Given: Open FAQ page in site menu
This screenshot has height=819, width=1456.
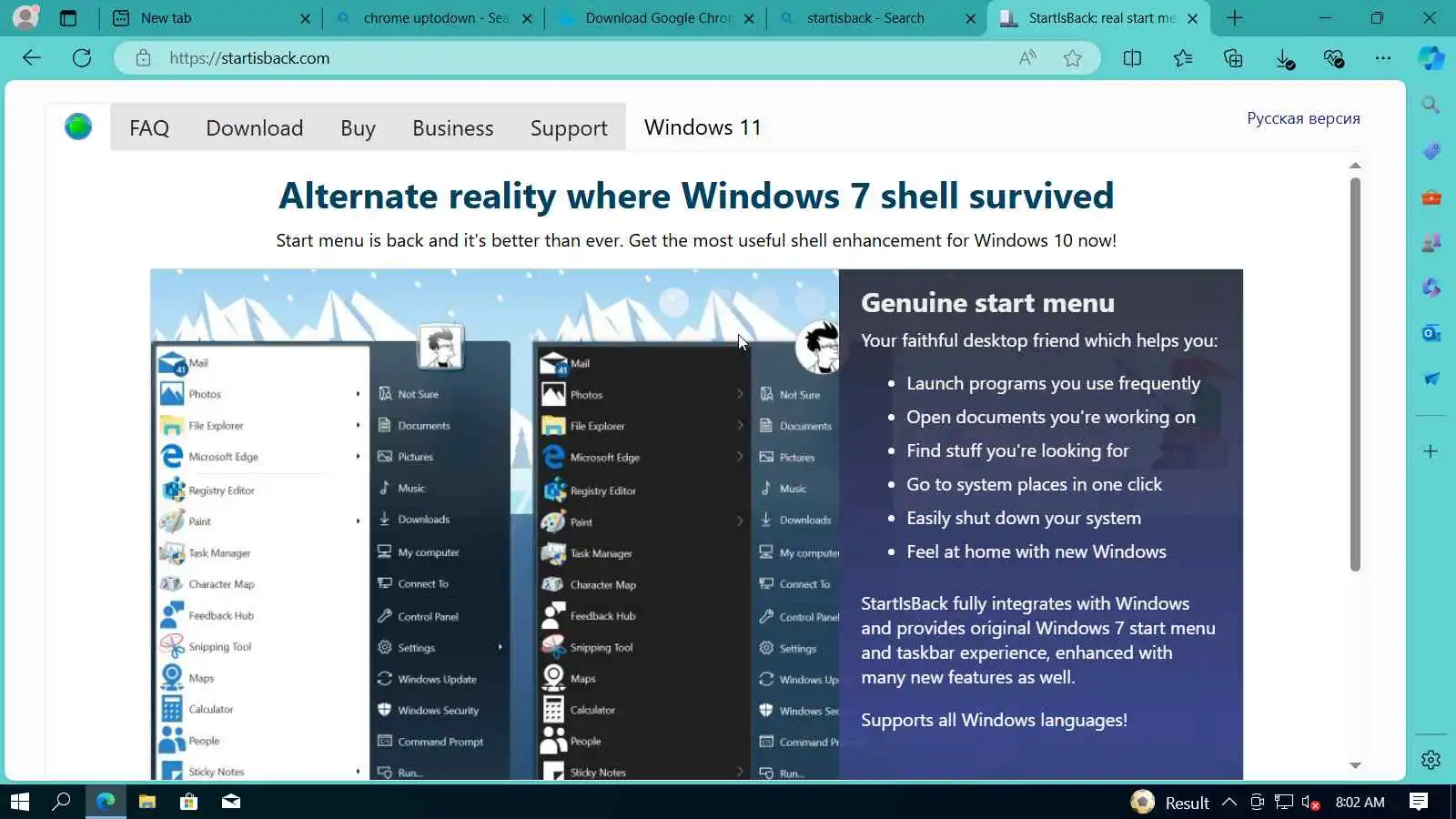Looking at the screenshot, I should (x=149, y=128).
